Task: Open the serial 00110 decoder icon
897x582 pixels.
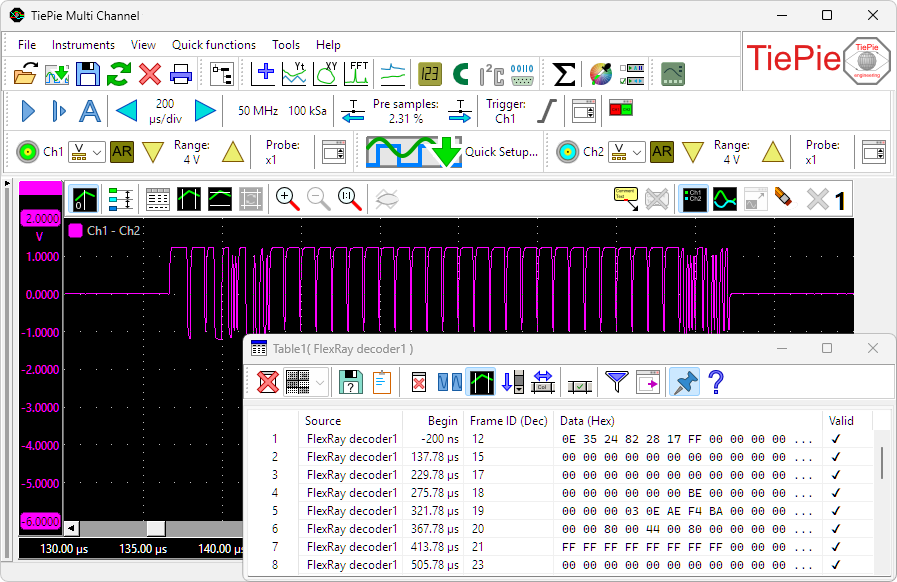Action: pos(522,74)
